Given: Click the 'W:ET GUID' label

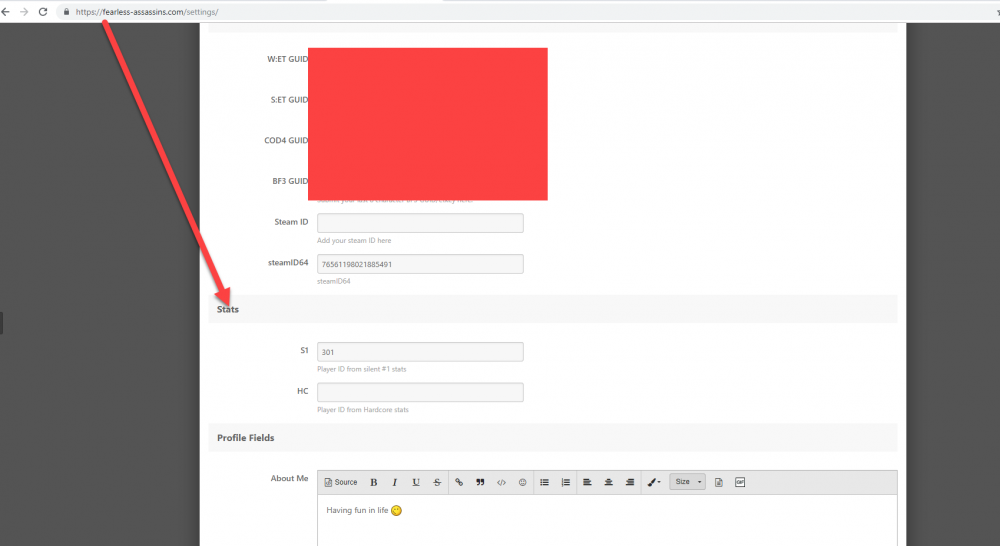Looking at the screenshot, I should (288, 59).
